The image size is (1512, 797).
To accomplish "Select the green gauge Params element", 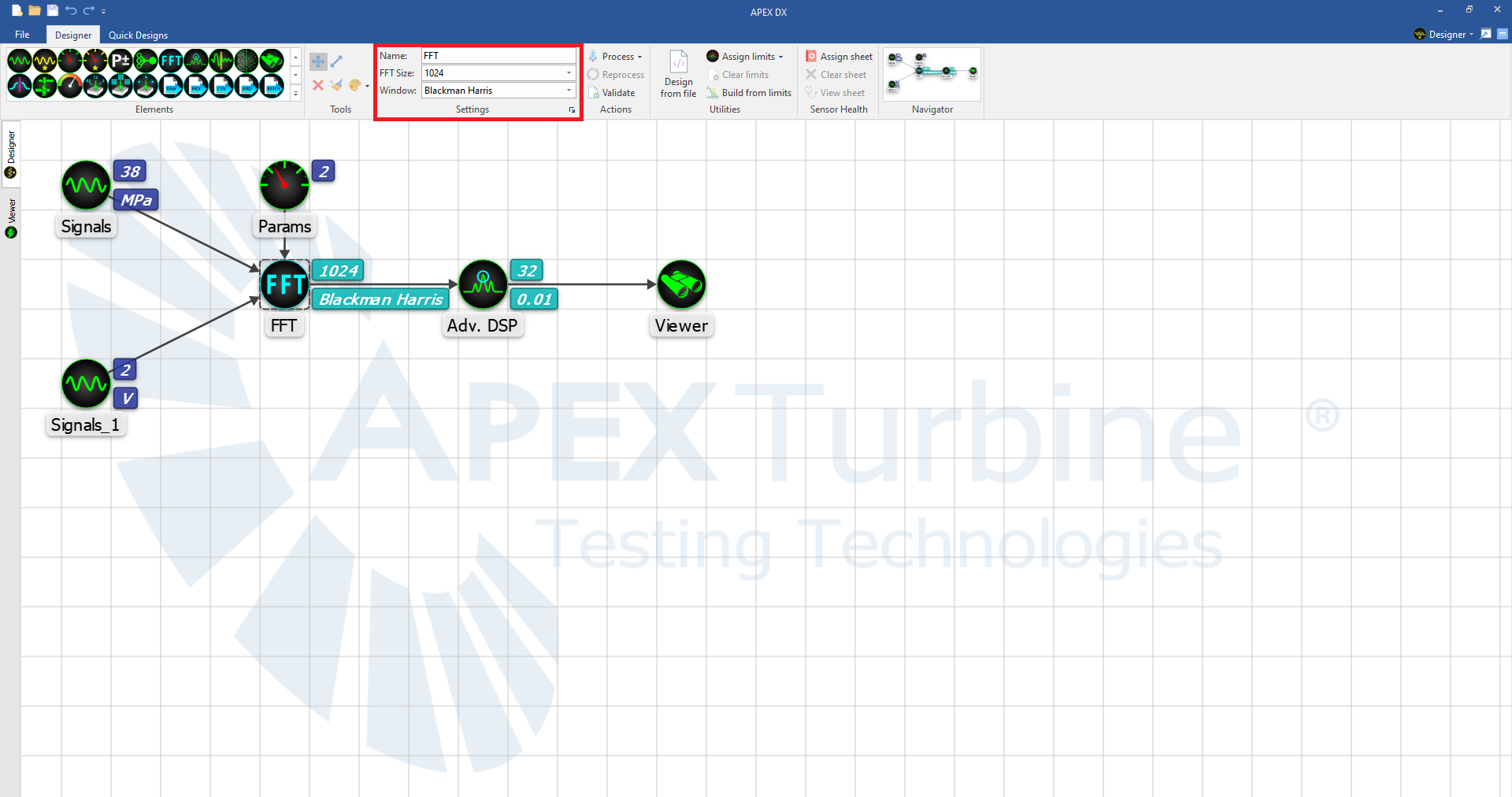I will [x=70, y=61].
